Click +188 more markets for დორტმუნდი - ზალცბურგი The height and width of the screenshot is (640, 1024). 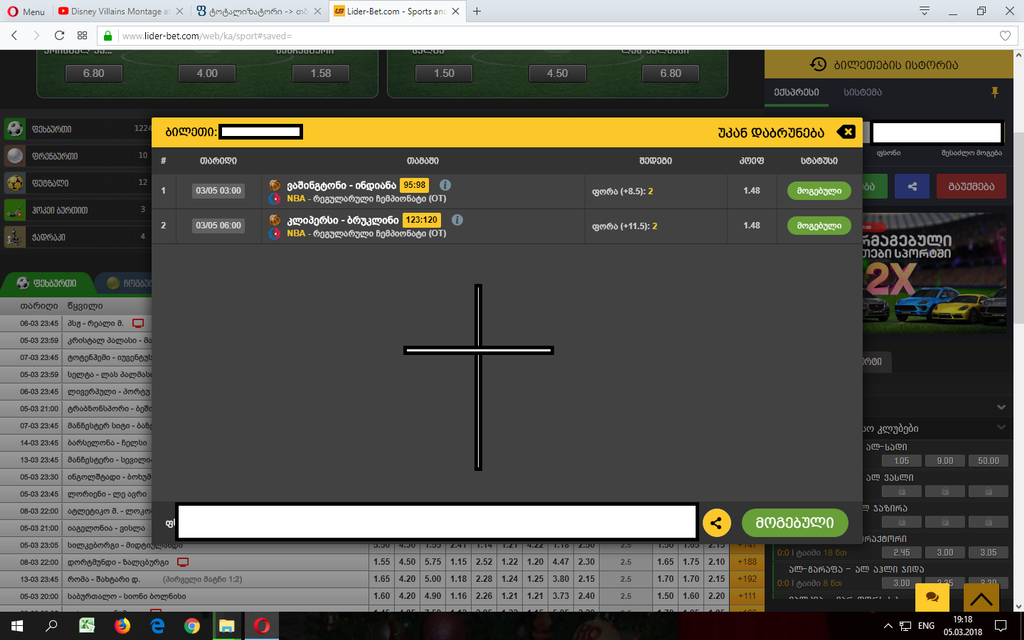(x=746, y=562)
